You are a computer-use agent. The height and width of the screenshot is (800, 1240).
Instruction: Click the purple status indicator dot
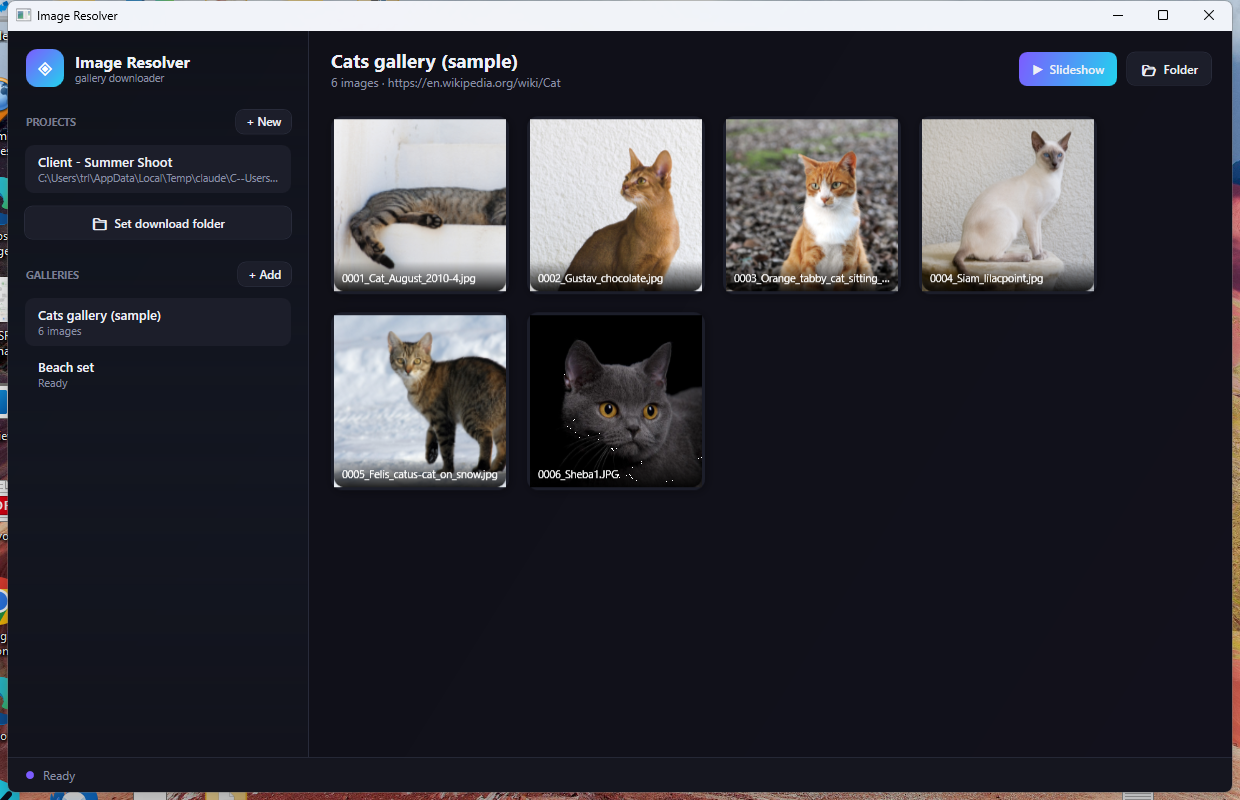(x=30, y=775)
